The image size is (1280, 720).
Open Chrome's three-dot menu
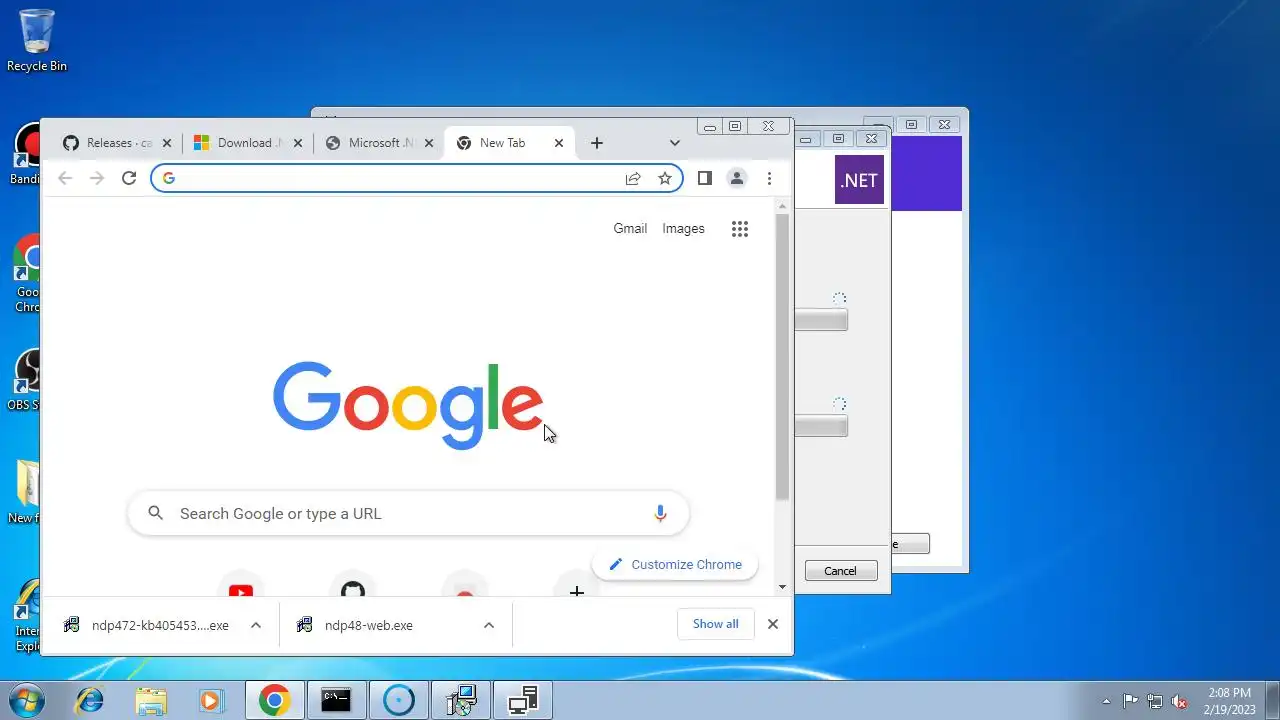pyautogui.click(x=769, y=178)
